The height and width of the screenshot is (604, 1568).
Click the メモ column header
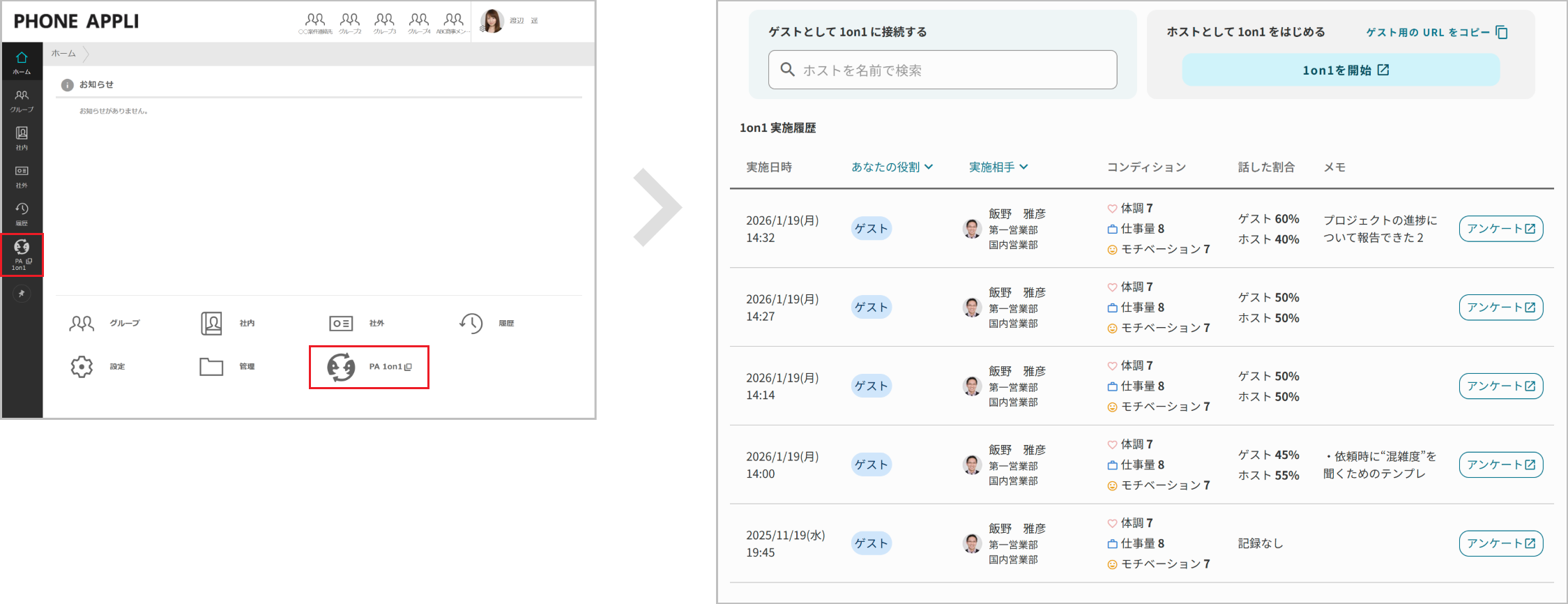(1334, 167)
